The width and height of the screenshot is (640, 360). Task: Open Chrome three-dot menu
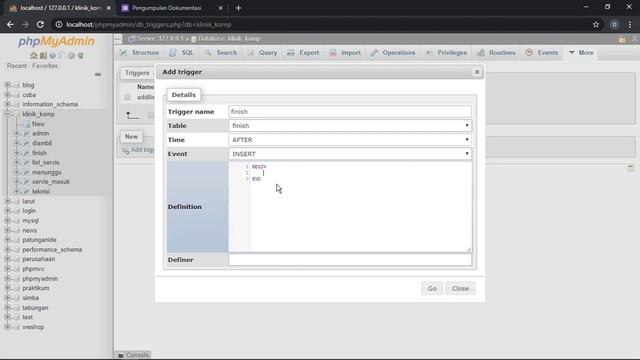coord(630,24)
